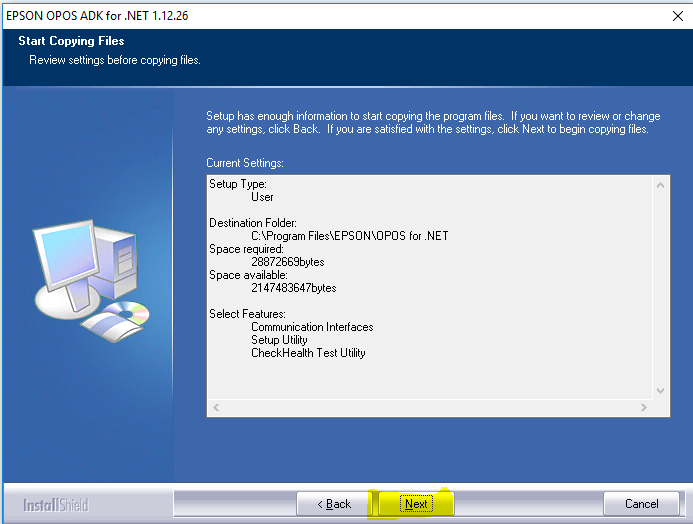Screen dimensions: 693x524
Task: Select the 'Select Features:' label
Action: 247,314
